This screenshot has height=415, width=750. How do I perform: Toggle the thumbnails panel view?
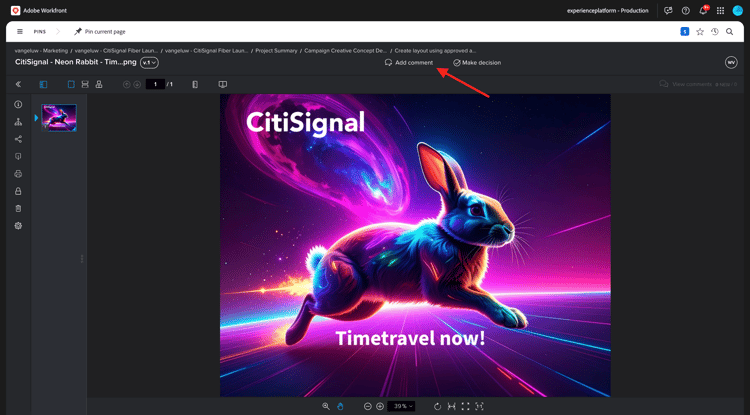[43, 84]
